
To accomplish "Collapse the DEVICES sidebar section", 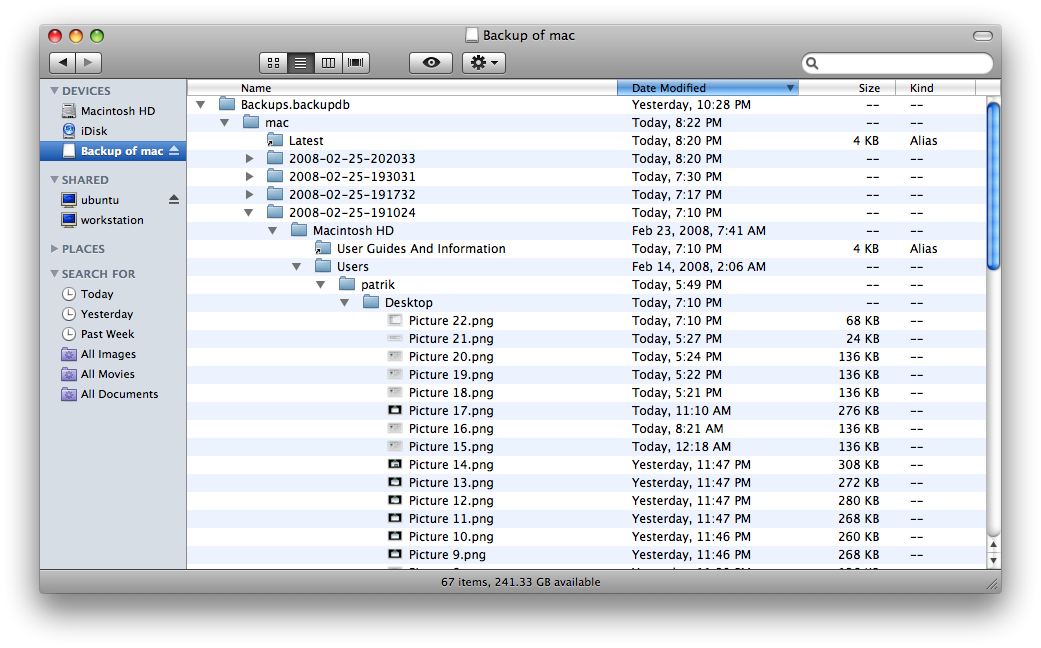I will click(54, 90).
